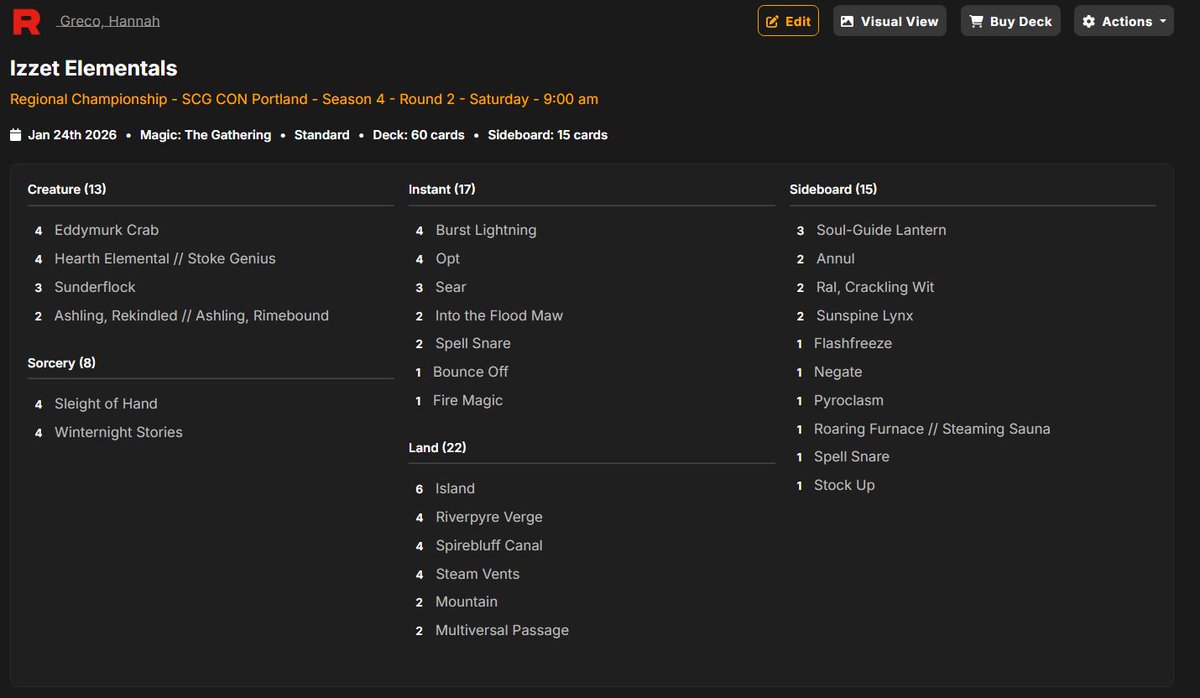Click Ral, Crackling Wit card
The height and width of the screenshot is (698, 1200).
pyautogui.click(x=876, y=287)
